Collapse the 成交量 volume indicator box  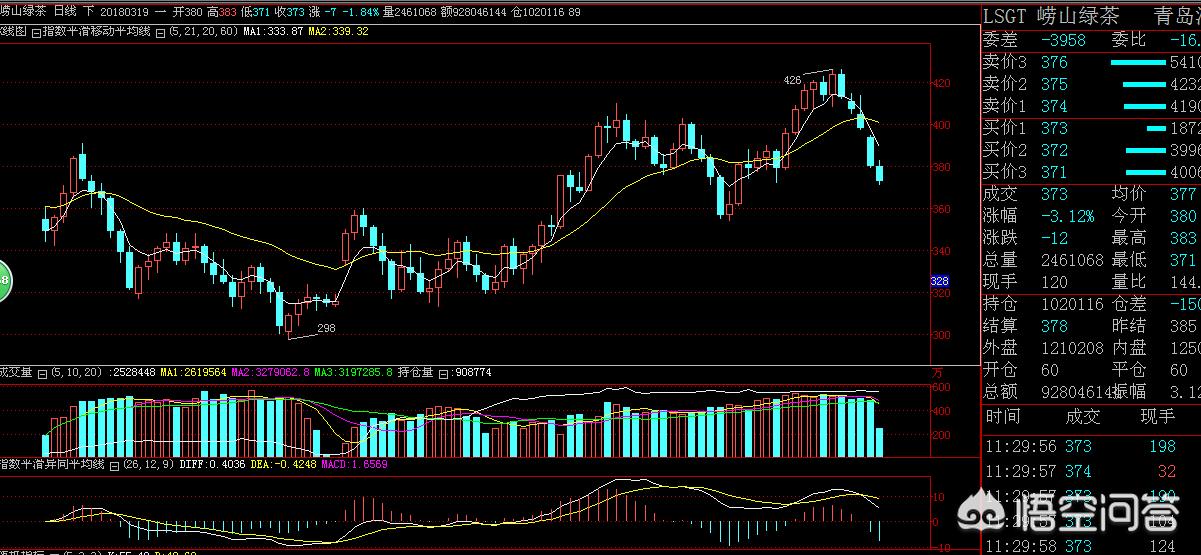[x=42, y=373]
